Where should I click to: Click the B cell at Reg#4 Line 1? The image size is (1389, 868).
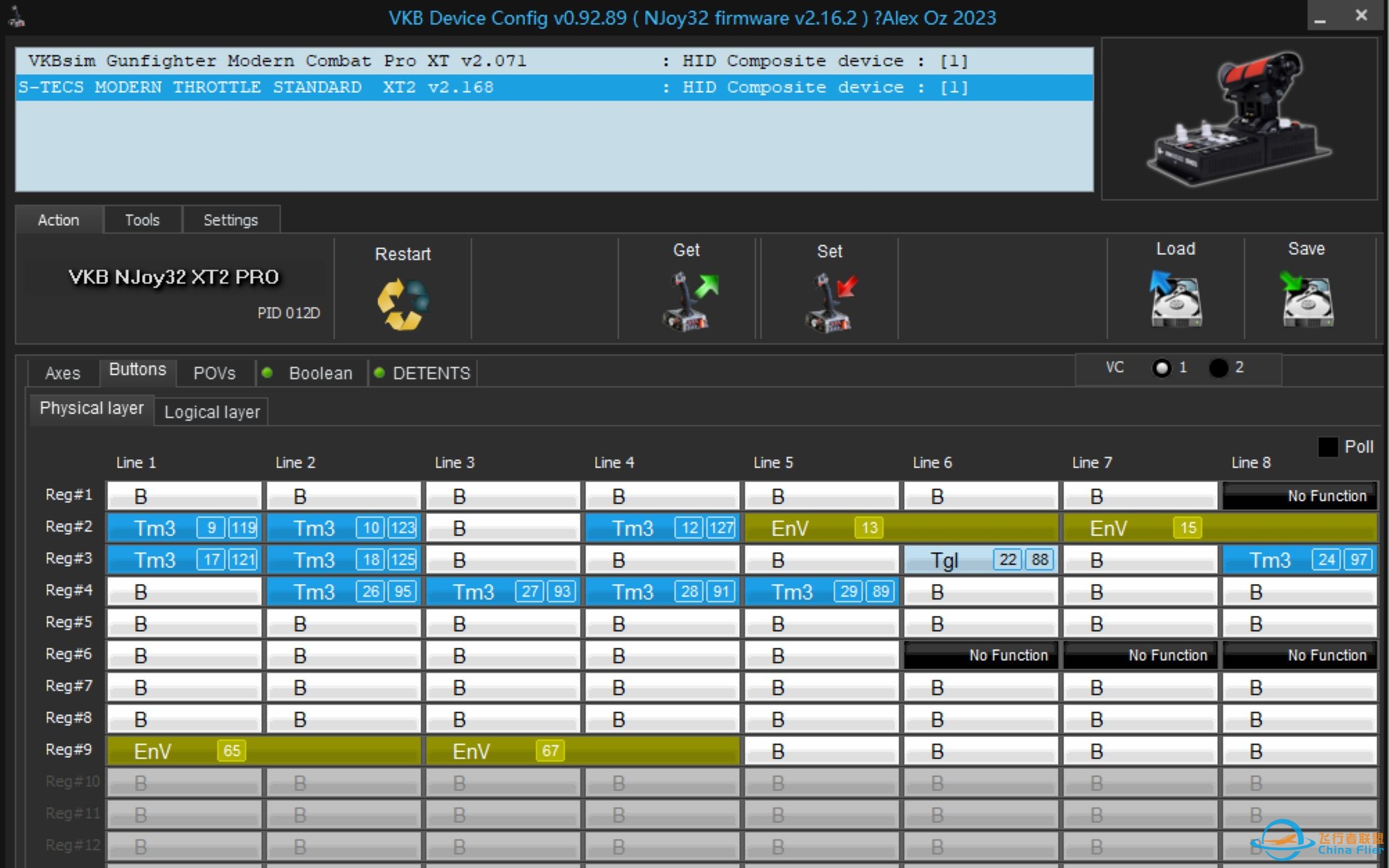(x=184, y=592)
